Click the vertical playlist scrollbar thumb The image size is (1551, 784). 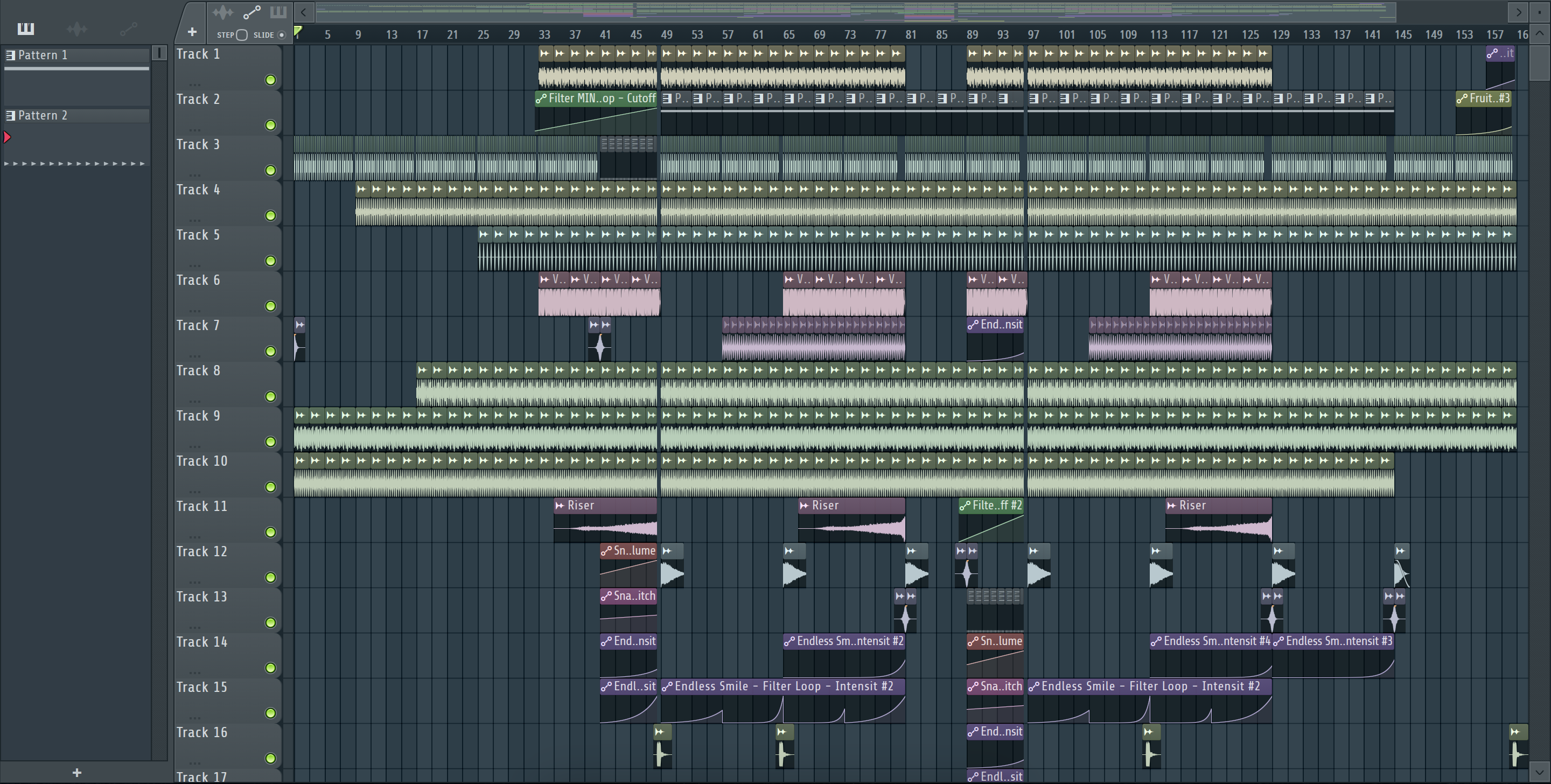click(x=1540, y=62)
